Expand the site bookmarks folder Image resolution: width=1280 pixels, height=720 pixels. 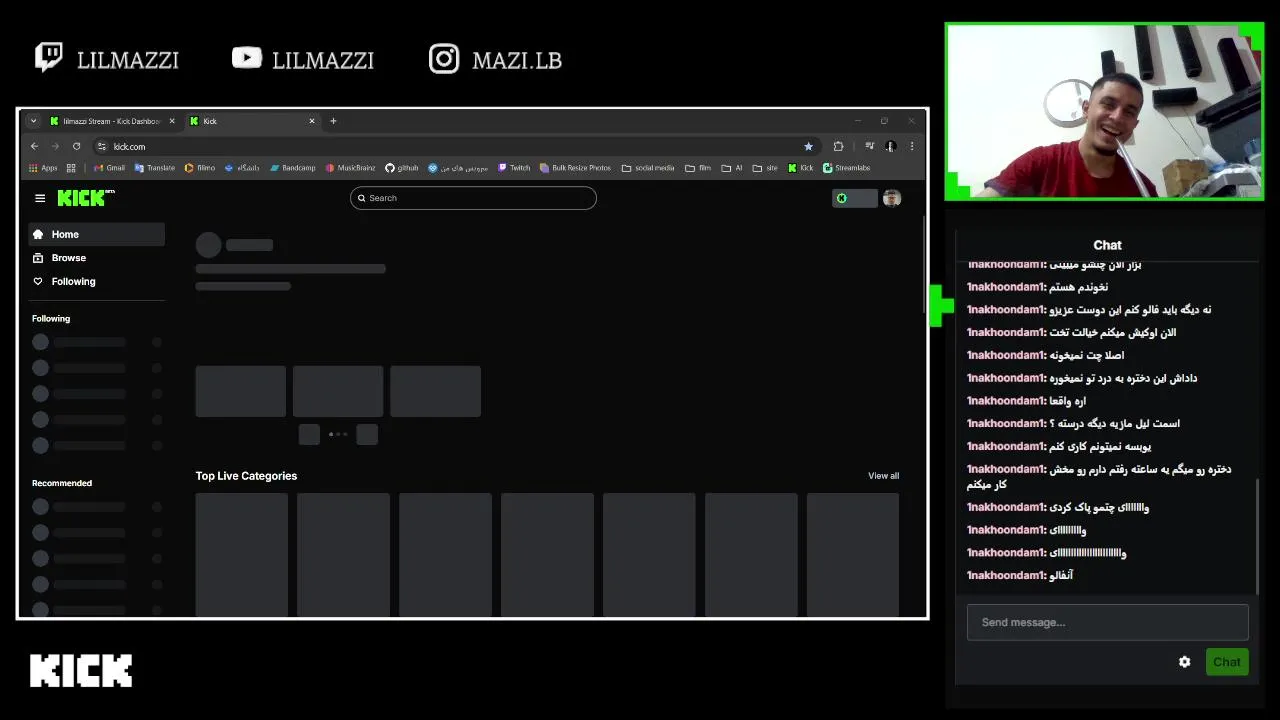coord(765,168)
